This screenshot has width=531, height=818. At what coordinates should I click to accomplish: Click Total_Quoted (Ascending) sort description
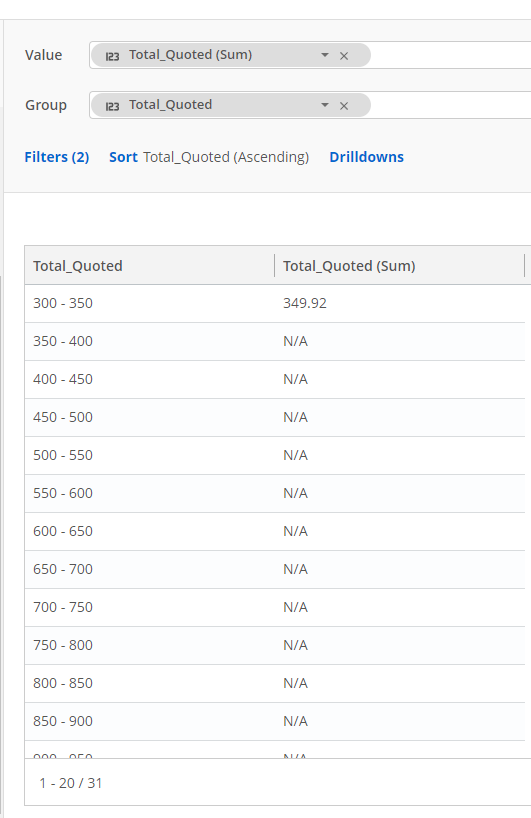pyautogui.click(x=226, y=157)
